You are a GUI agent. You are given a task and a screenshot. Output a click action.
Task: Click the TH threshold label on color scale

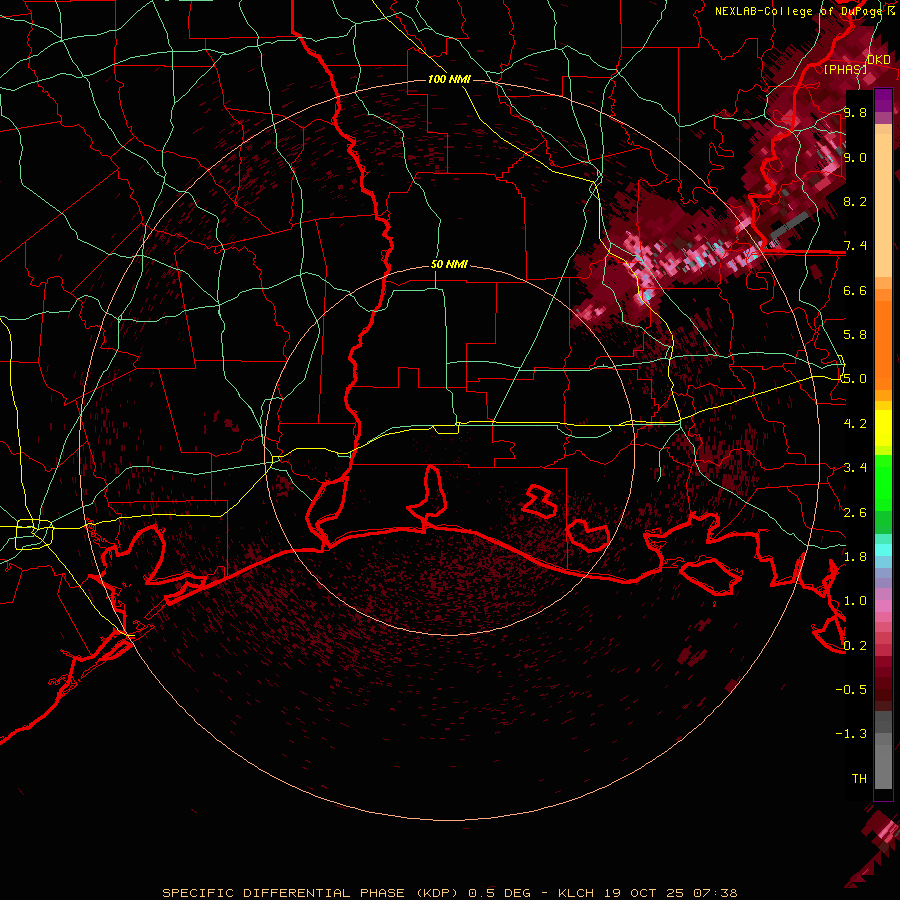pos(859,779)
